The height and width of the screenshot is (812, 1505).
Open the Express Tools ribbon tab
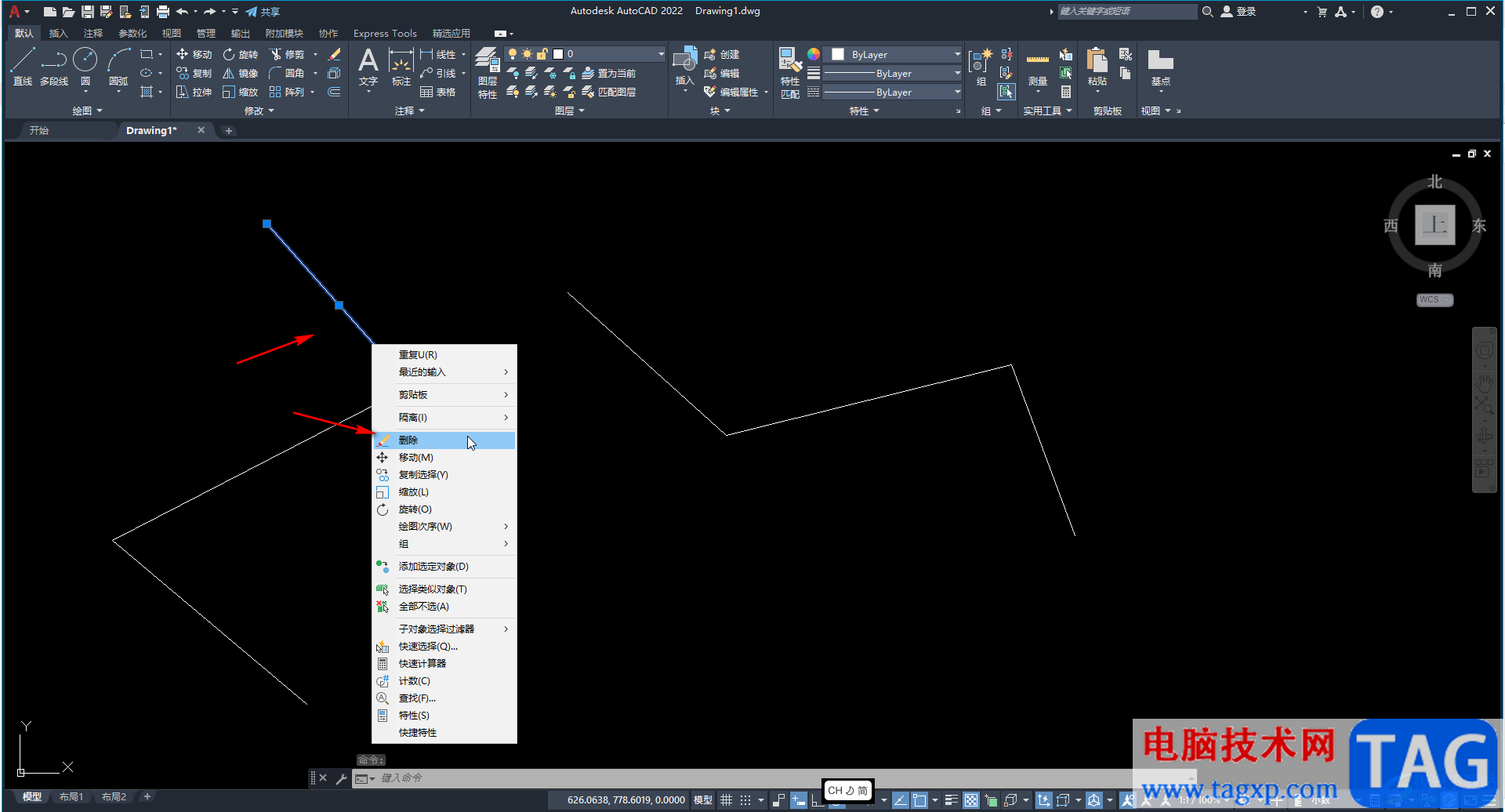(x=385, y=33)
